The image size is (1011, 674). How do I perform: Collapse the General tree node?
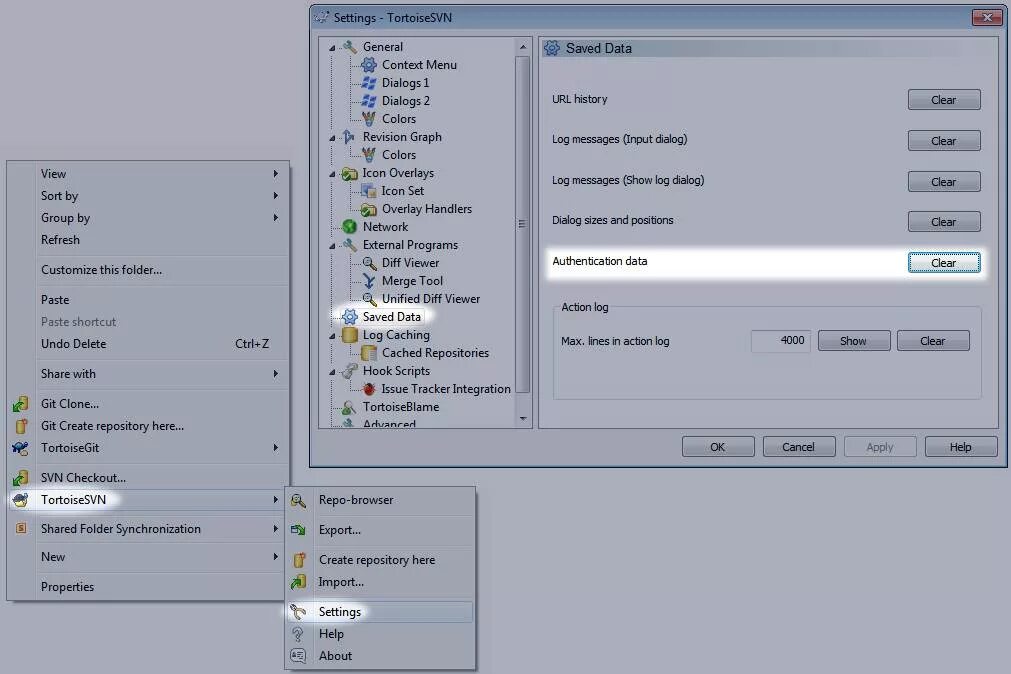point(332,47)
